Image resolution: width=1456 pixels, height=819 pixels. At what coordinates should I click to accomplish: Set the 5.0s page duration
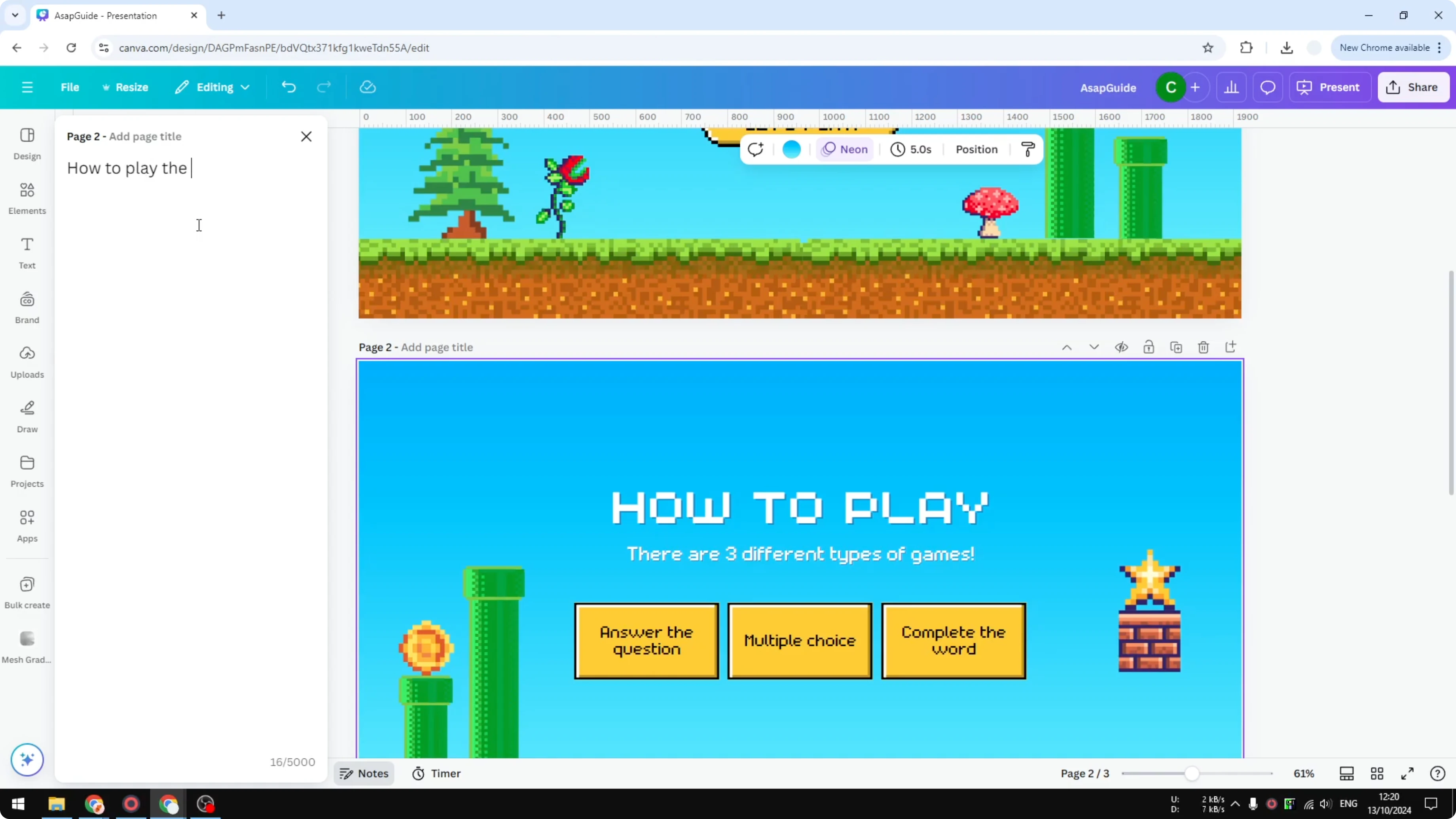(x=911, y=149)
